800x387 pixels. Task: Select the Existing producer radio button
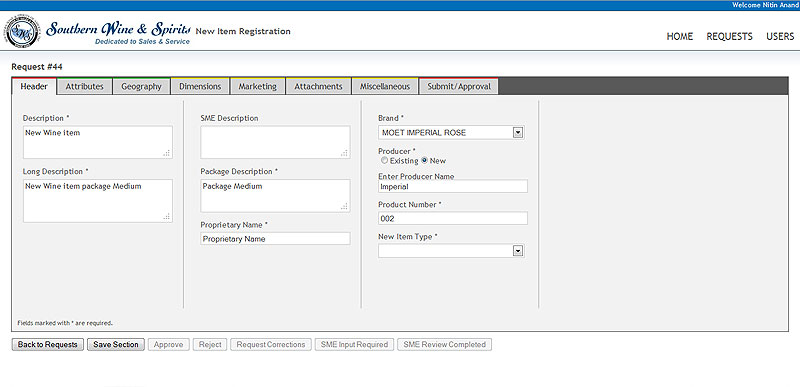[x=384, y=161]
